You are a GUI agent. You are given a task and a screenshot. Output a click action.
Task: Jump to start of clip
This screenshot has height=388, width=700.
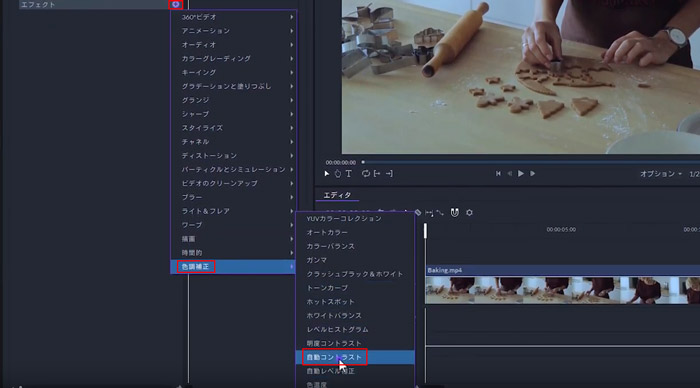tap(498, 174)
